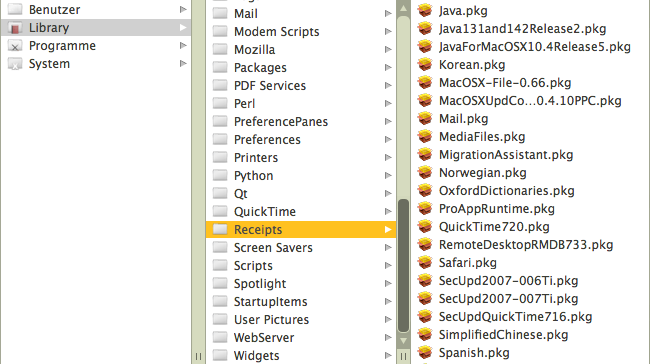Expand the Widgets folder arrow
This screenshot has height=364, width=650.
[388, 355]
